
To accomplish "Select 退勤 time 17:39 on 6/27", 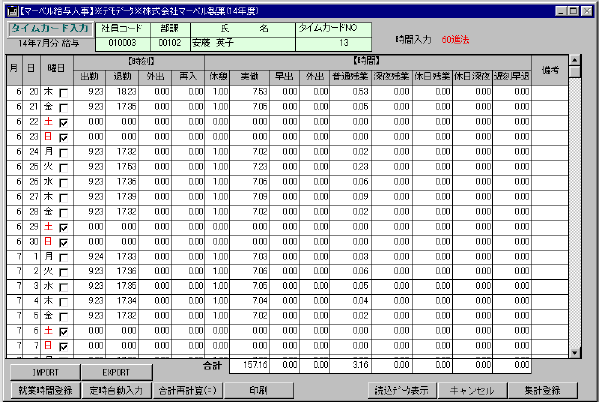I will coord(122,197).
